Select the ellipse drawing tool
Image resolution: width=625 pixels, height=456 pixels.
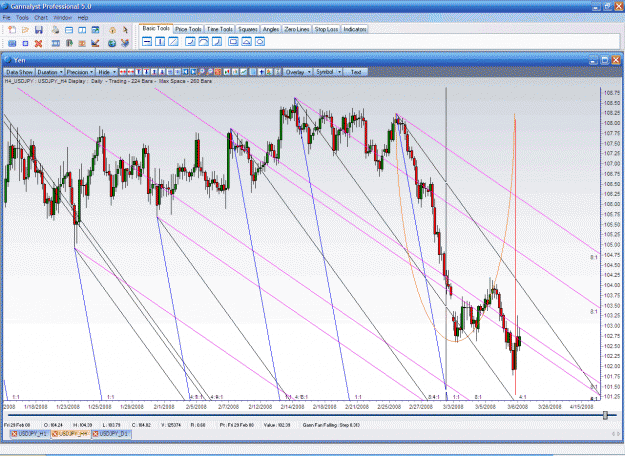[260, 41]
